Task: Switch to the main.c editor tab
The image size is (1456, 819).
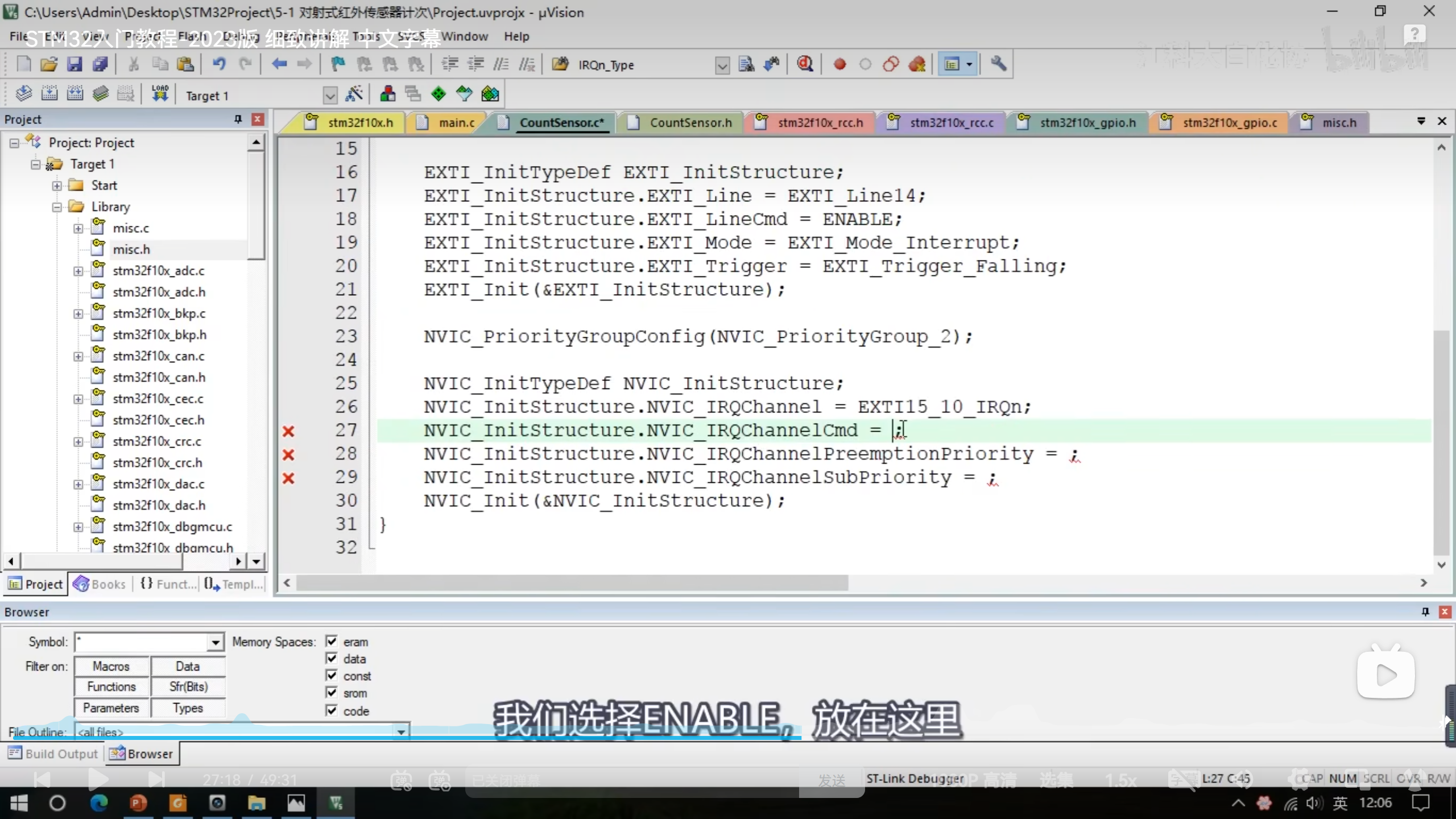Action: 456,123
